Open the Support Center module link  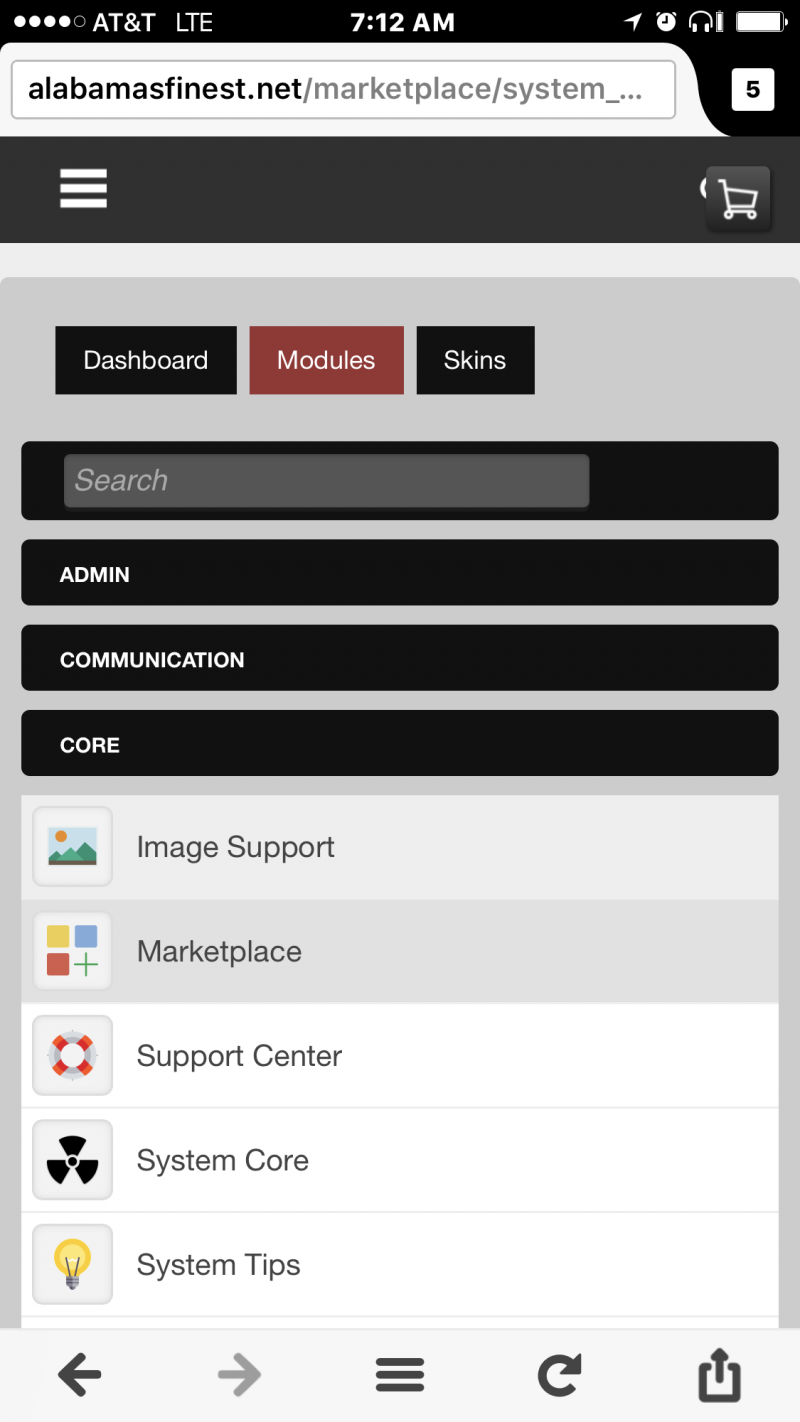click(240, 1056)
